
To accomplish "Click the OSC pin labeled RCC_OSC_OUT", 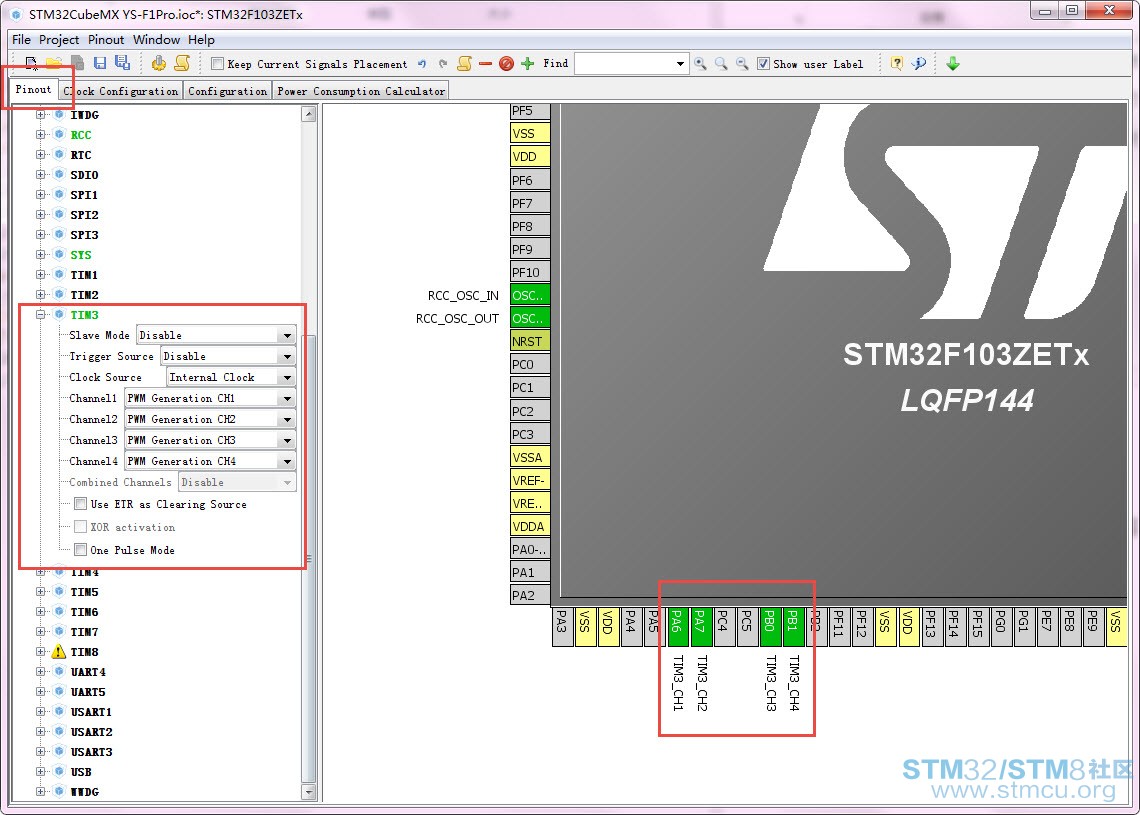I will point(530,318).
